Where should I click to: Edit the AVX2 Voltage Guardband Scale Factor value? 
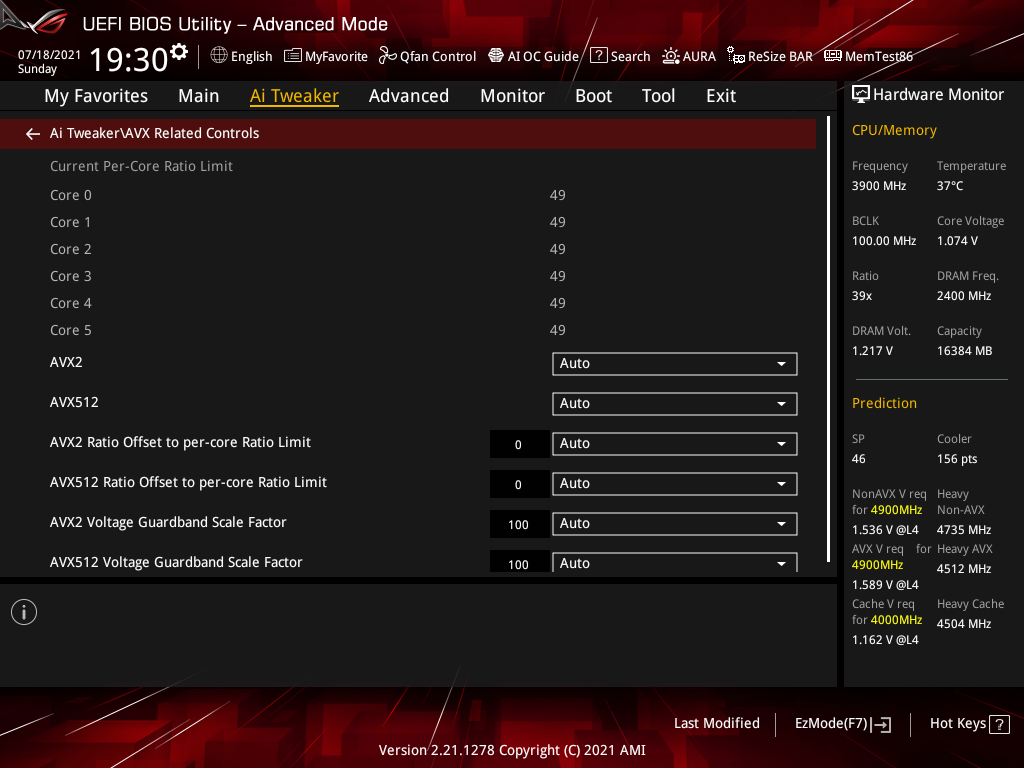coord(519,523)
